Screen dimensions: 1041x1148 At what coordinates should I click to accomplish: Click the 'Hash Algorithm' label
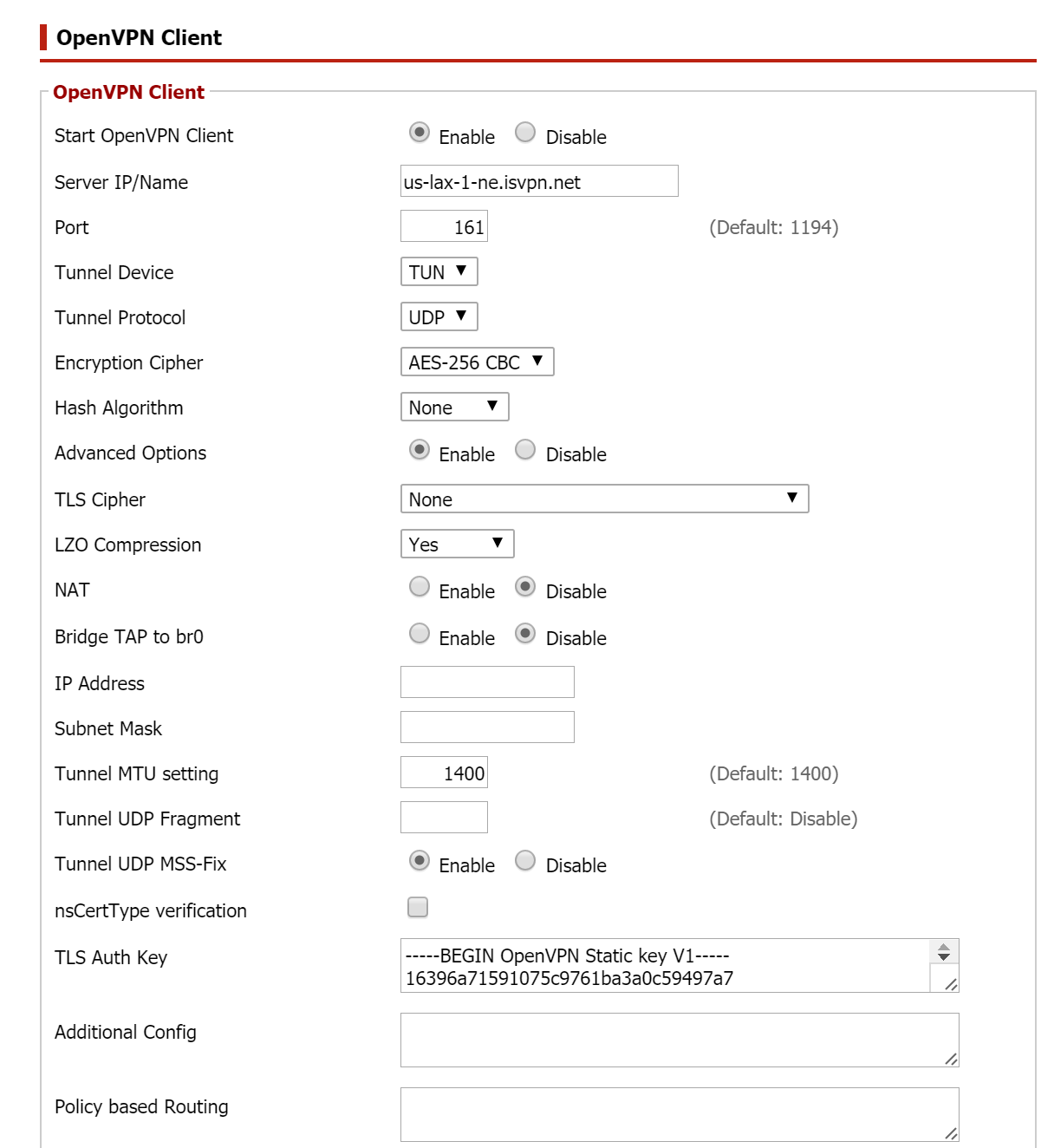click(x=119, y=408)
